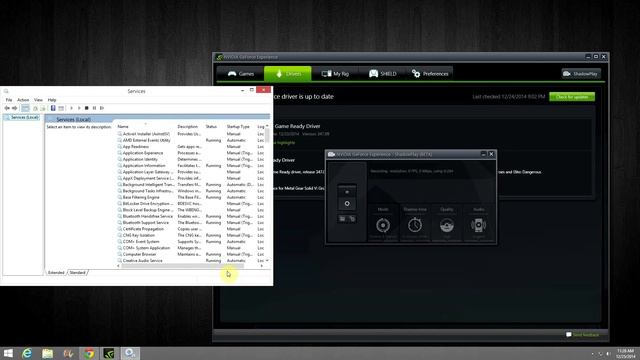Open the ShadowPlay Quality setting

447,224
